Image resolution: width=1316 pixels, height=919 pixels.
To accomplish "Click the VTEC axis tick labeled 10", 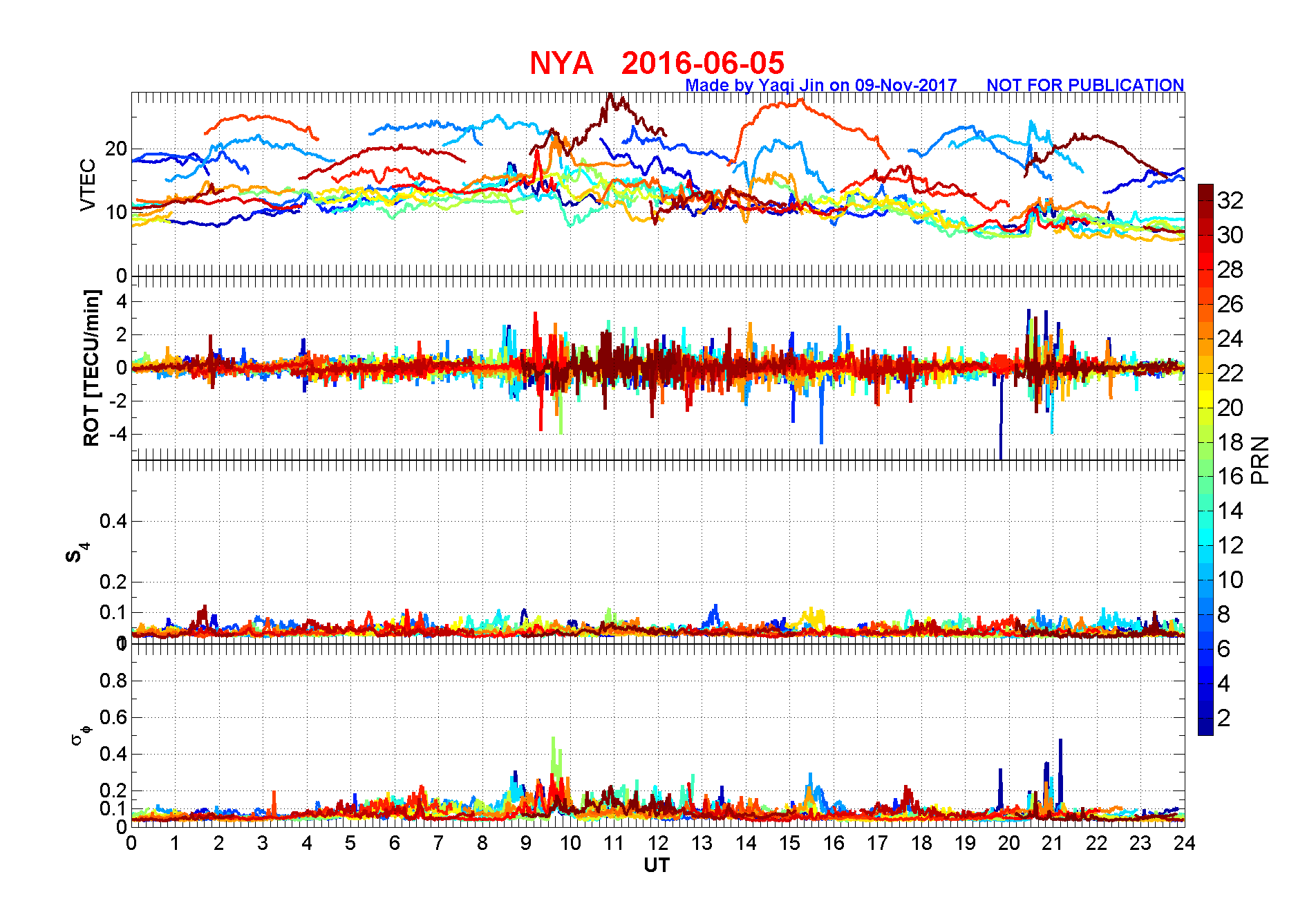I will [116, 212].
